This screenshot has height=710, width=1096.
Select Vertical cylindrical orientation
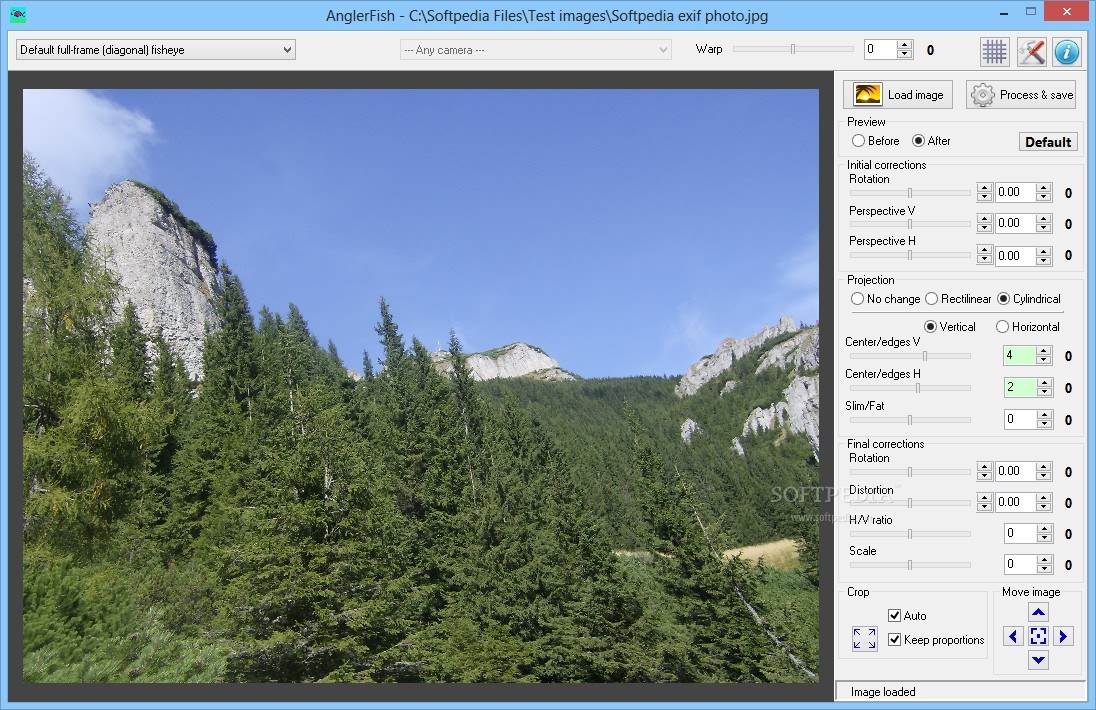(950, 326)
